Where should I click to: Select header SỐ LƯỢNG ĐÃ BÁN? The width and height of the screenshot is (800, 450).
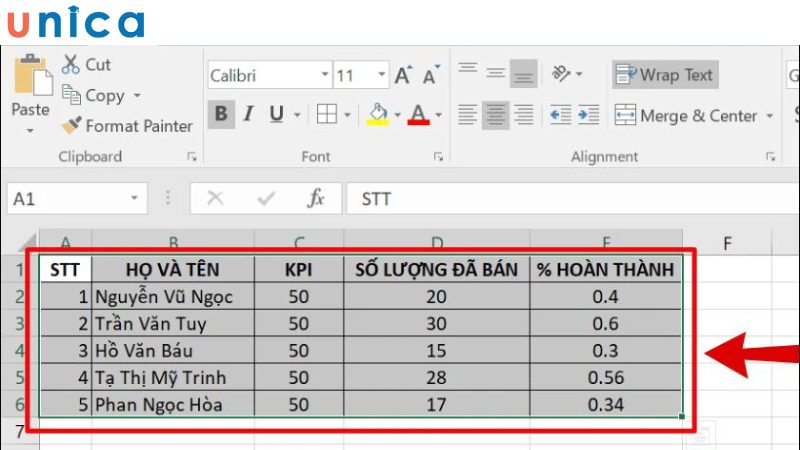coord(437,269)
